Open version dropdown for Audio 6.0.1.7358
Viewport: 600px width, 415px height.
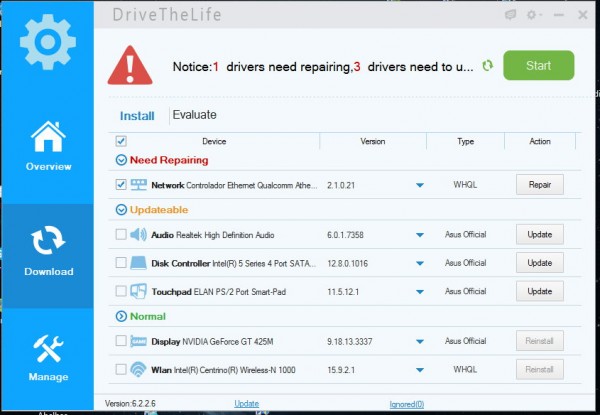click(x=420, y=235)
